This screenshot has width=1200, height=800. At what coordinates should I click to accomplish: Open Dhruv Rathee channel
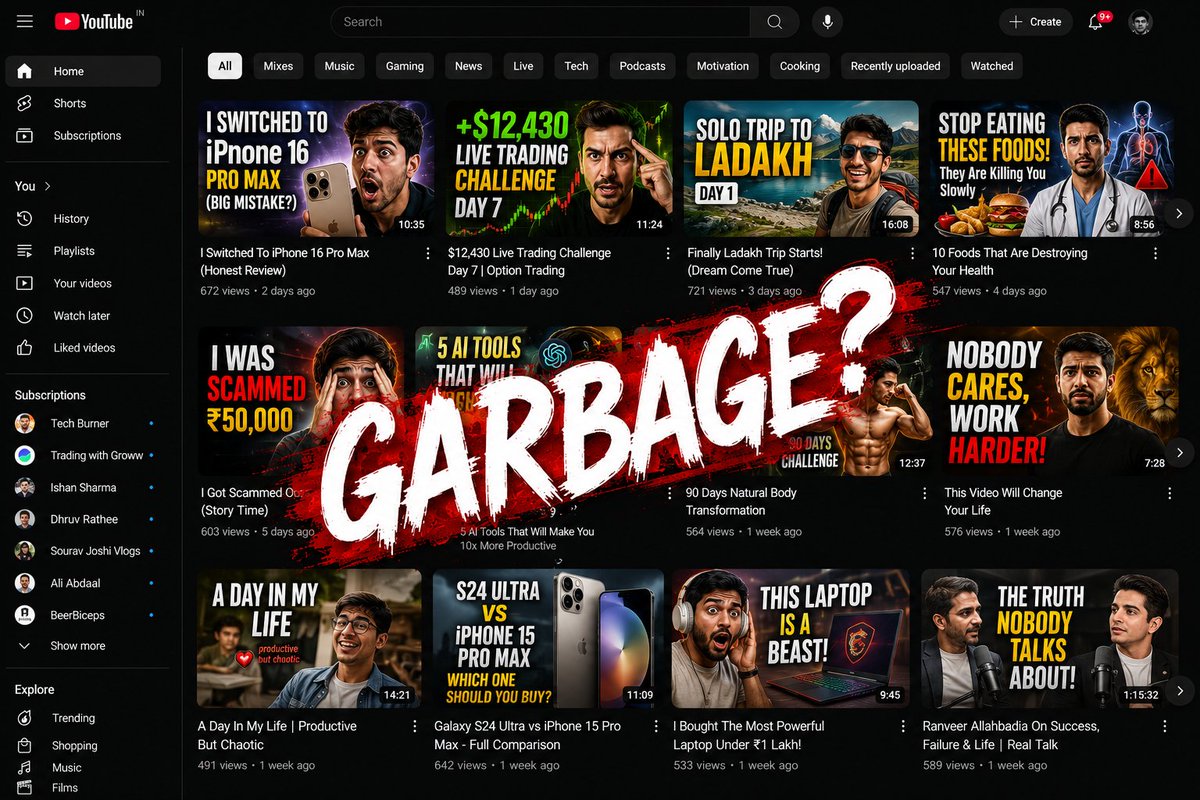83,519
